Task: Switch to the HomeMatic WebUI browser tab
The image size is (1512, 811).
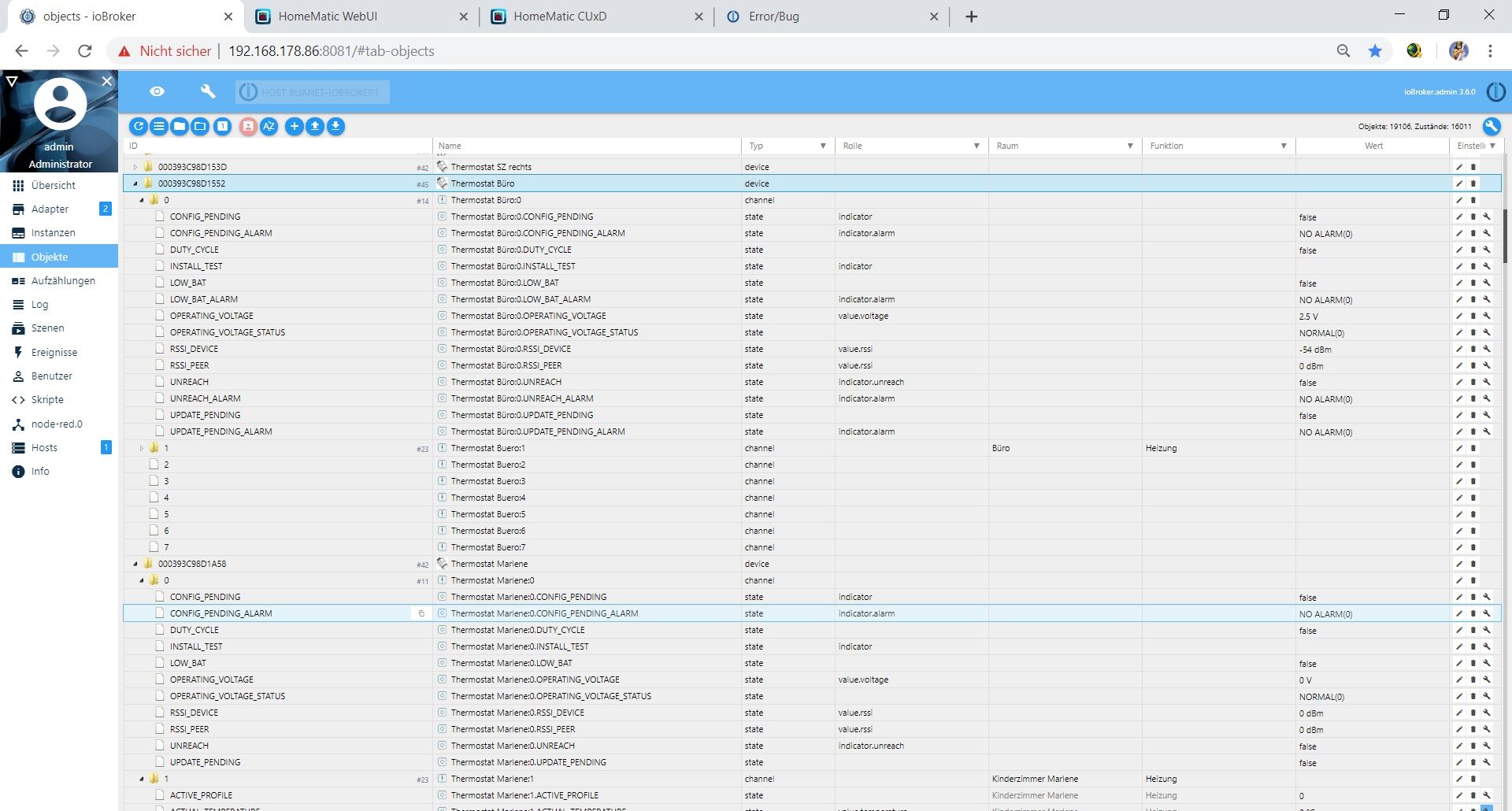Action: coord(328,16)
